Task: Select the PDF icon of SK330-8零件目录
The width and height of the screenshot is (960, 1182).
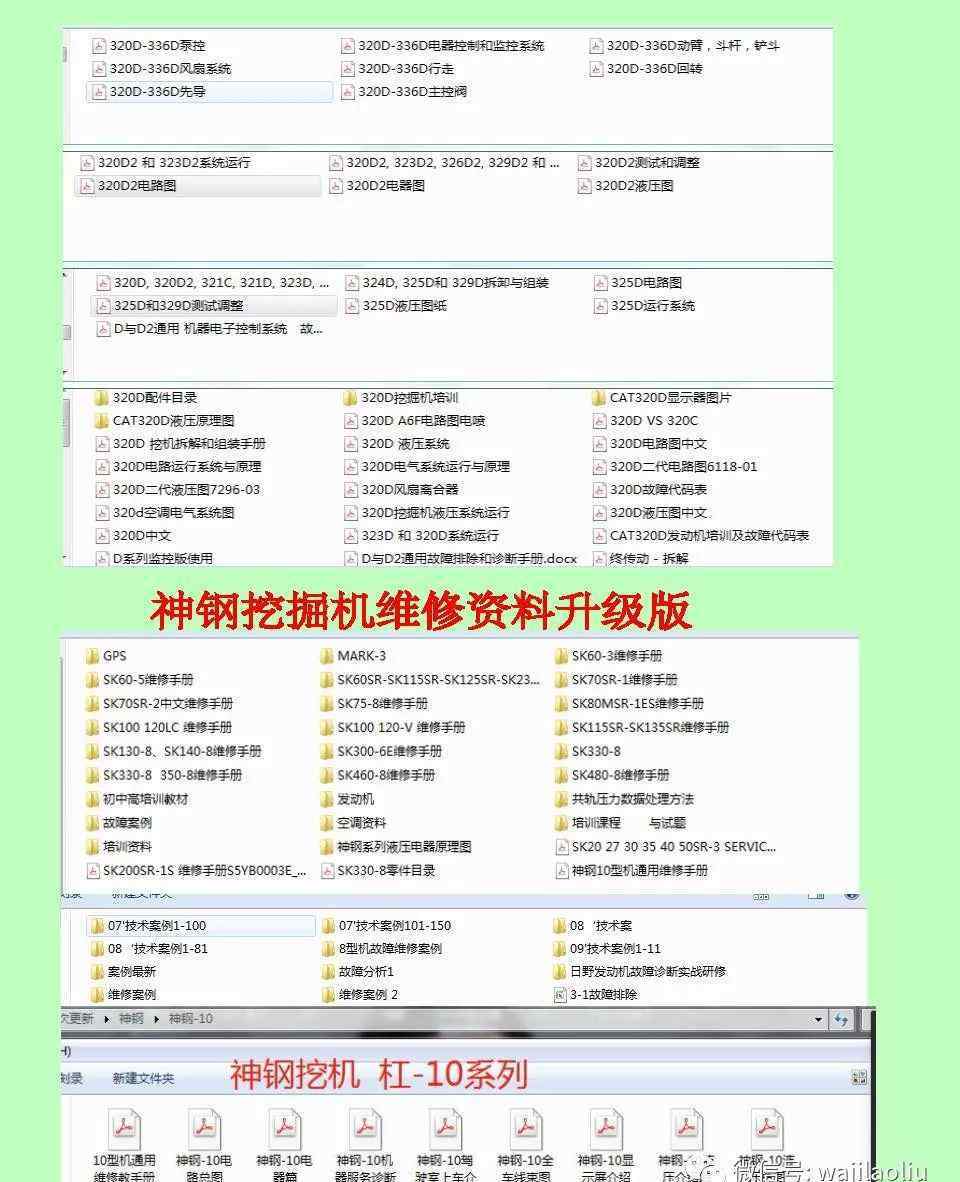Action: [x=327, y=871]
